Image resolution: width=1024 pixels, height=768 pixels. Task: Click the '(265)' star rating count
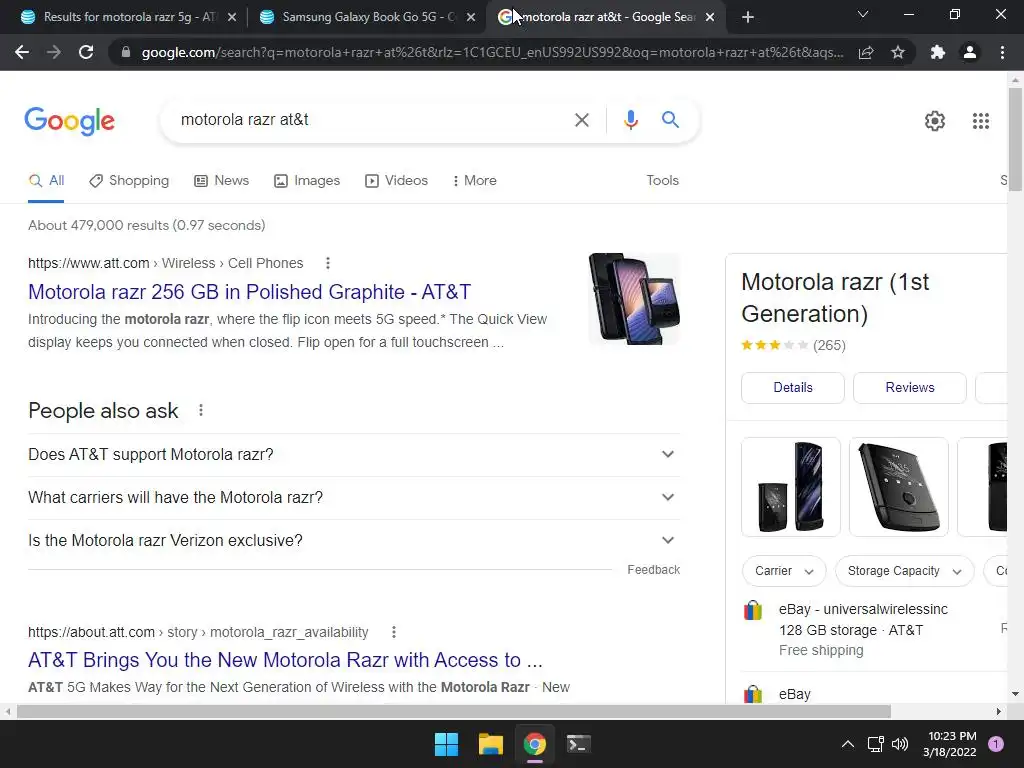(829, 345)
